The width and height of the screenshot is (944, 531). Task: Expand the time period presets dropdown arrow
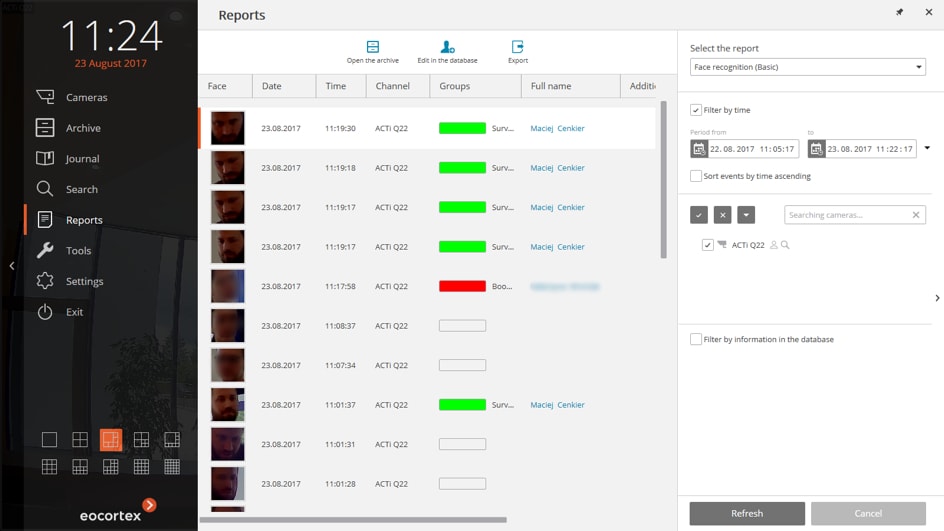(x=927, y=149)
